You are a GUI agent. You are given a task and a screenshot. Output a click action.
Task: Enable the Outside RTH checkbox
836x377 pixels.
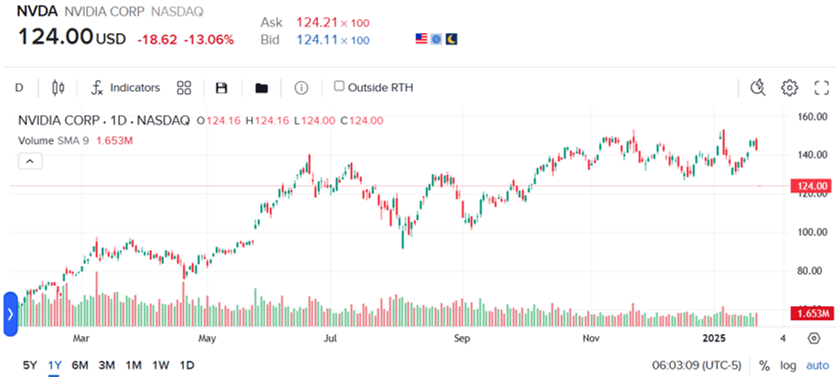[x=339, y=86]
